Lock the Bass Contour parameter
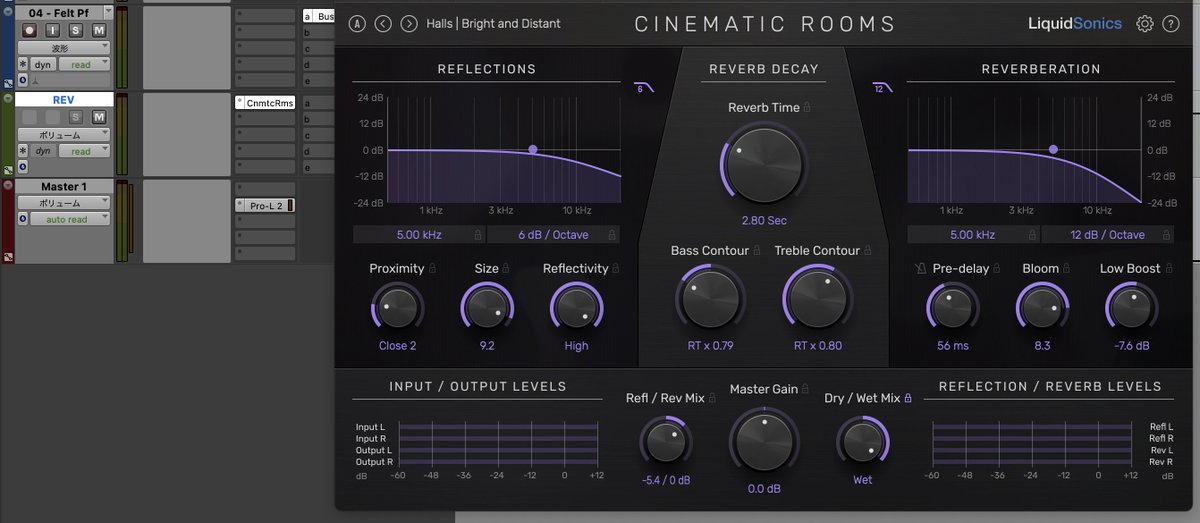Image resolution: width=1200 pixels, height=523 pixels. pyautogui.click(x=756, y=250)
